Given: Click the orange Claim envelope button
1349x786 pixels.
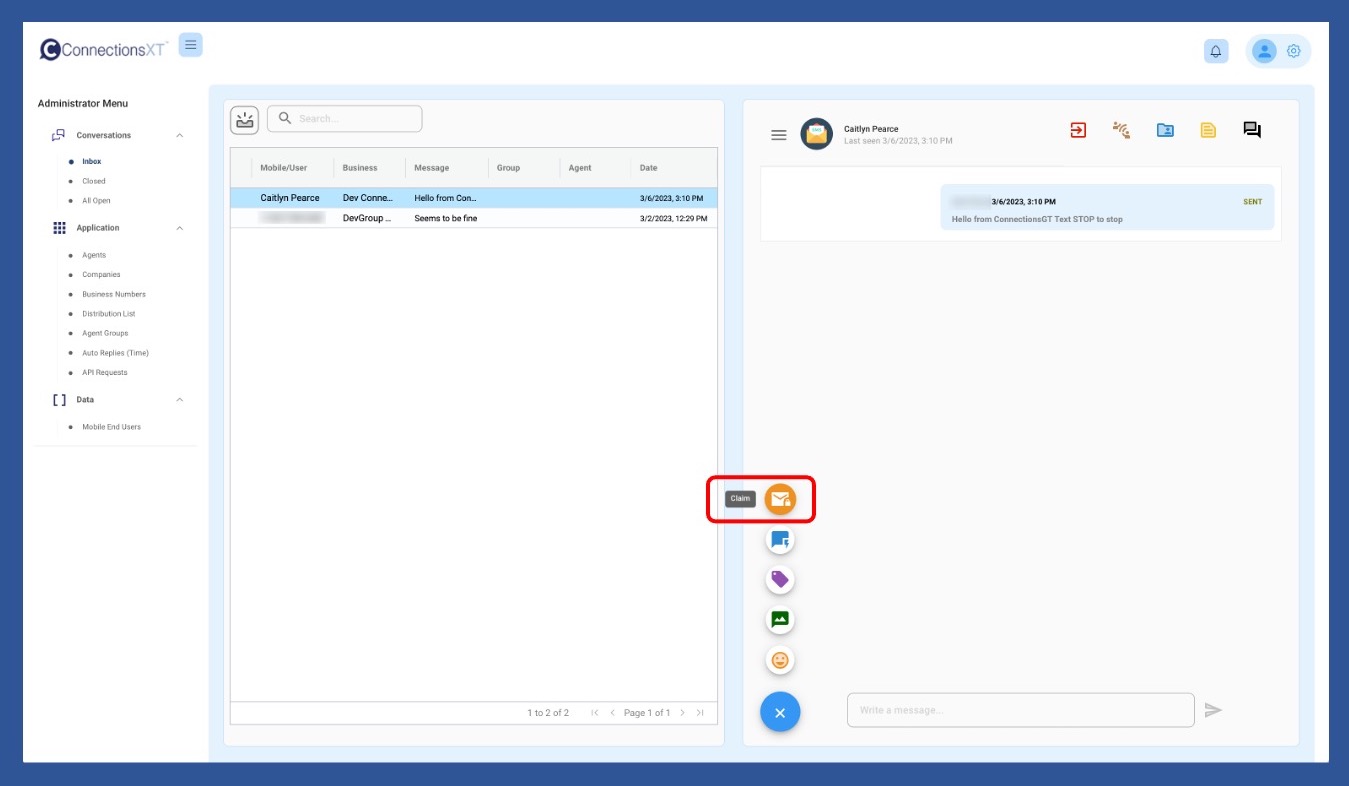Looking at the screenshot, I should tap(780, 499).
